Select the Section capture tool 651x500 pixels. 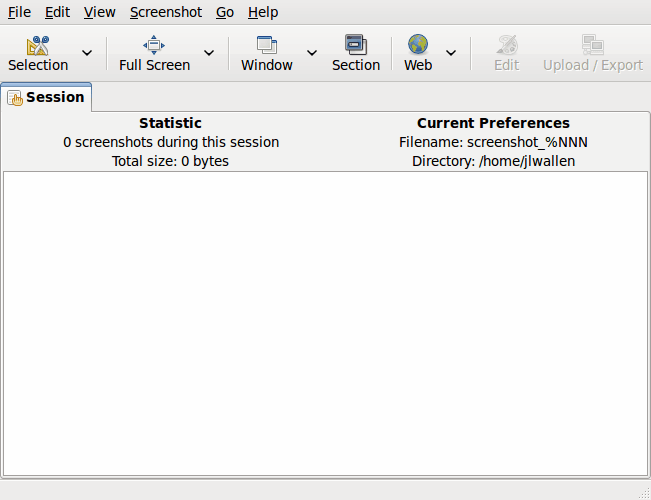point(356,45)
